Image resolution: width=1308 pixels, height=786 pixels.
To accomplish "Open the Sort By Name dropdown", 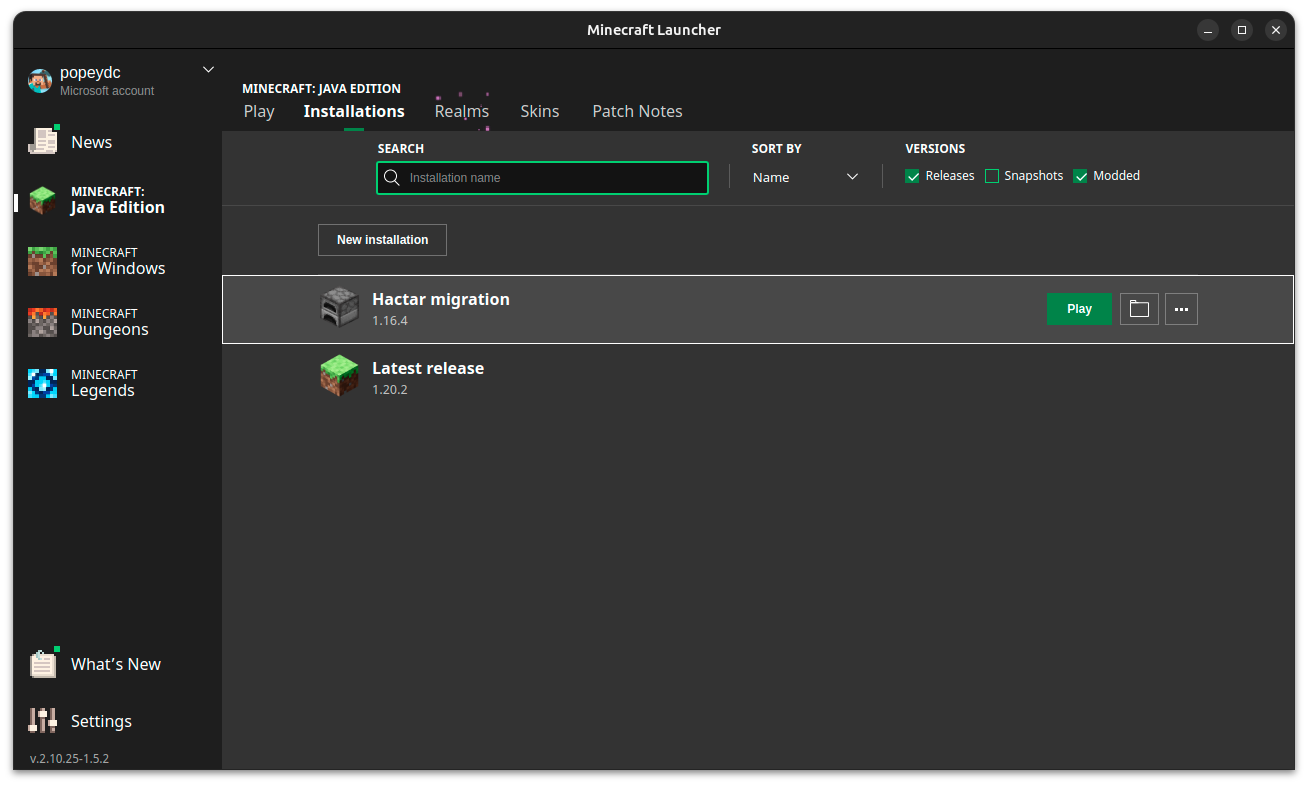I will [805, 177].
